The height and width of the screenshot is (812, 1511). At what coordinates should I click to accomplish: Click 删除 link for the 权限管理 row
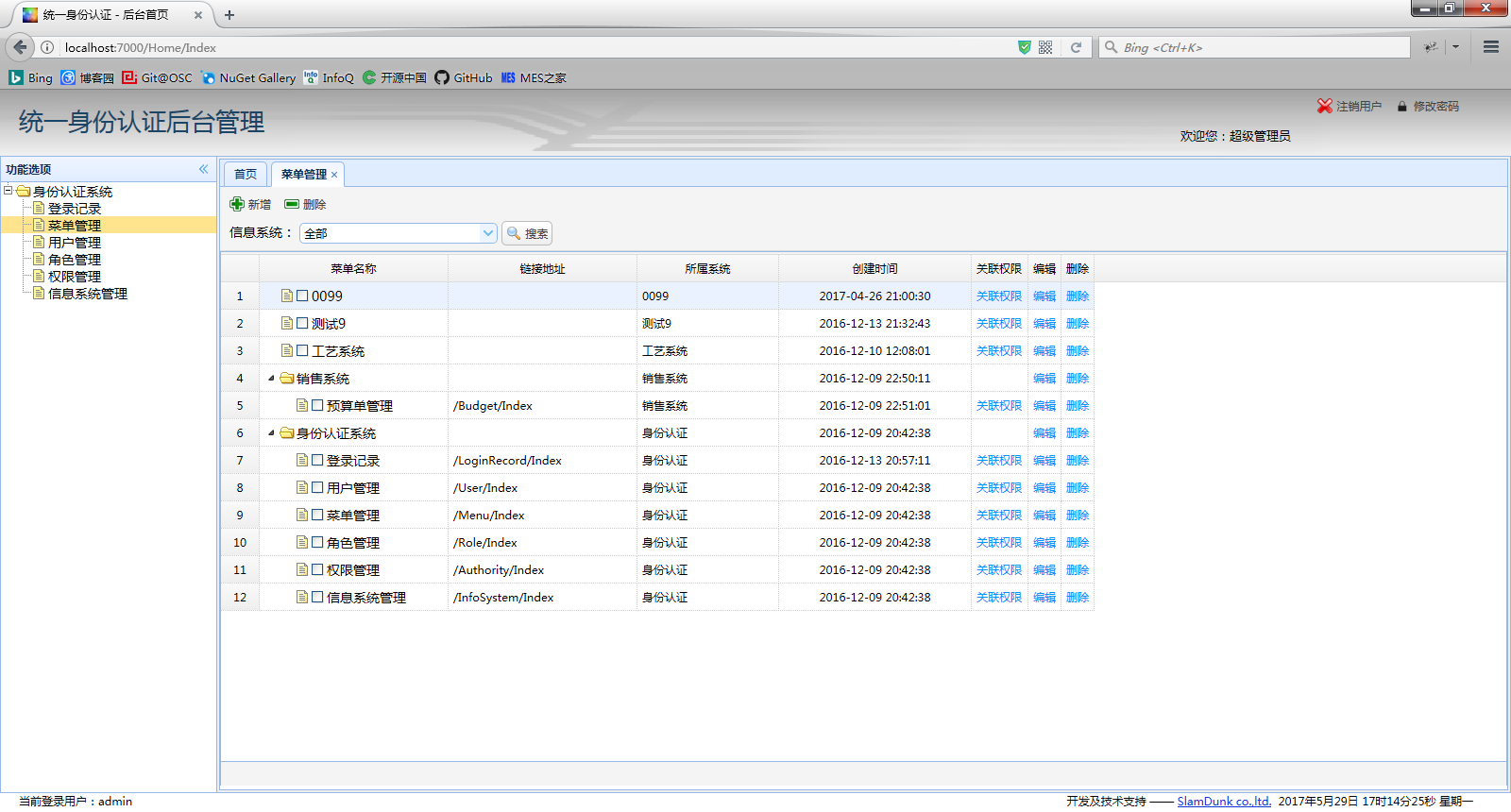pyautogui.click(x=1077, y=569)
